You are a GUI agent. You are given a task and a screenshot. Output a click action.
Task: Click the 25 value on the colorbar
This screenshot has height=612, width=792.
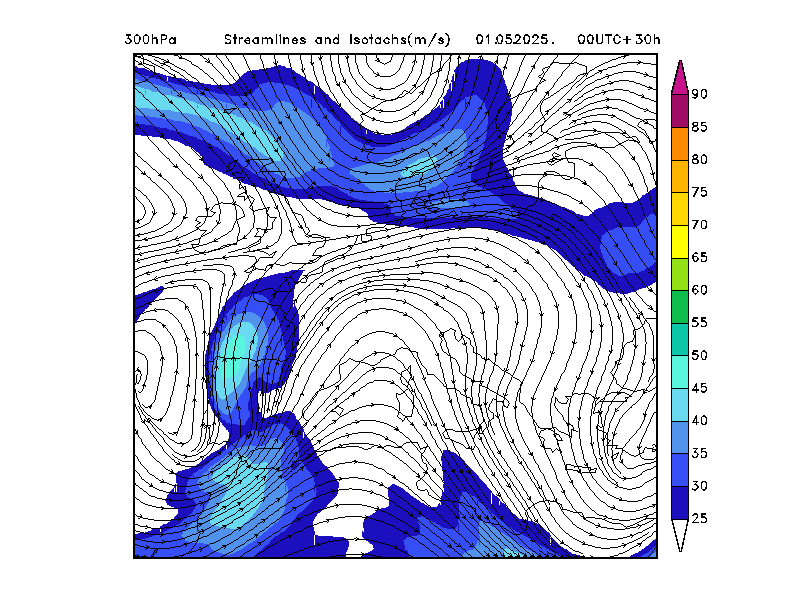(x=700, y=519)
